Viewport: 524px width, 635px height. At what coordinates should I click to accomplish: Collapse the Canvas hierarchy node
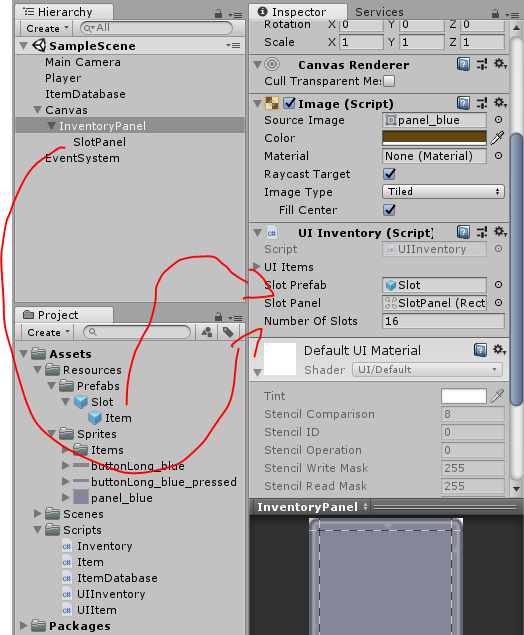[38, 110]
